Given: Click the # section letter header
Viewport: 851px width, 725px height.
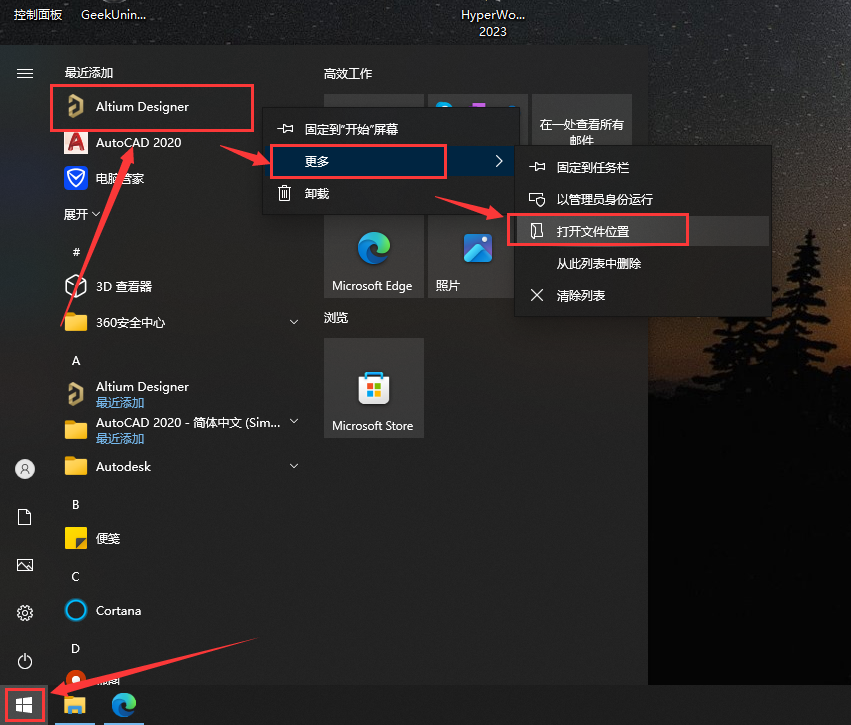Looking at the screenshot, I should [76, 252].
